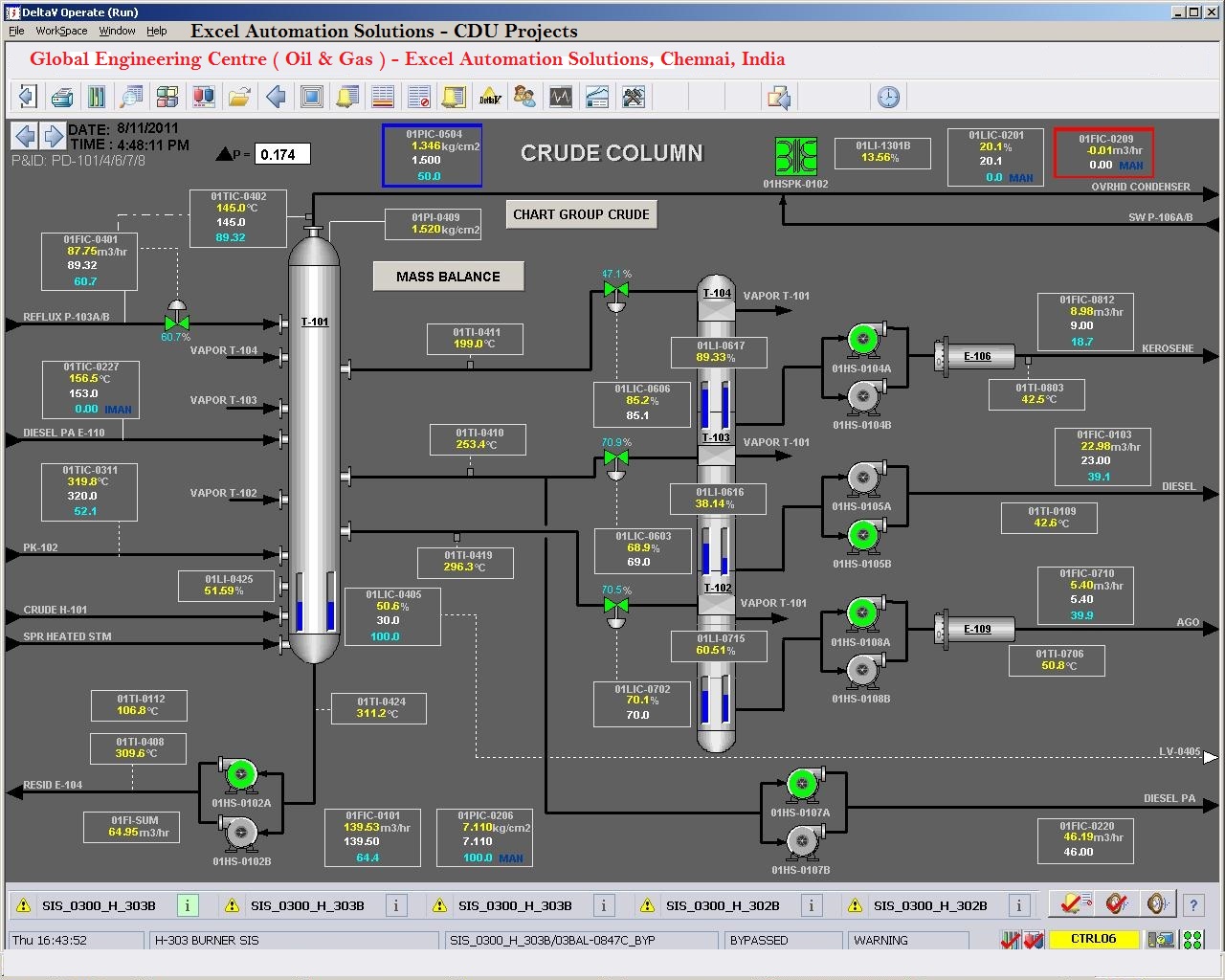1225x980 pixels.
Task: Select the magnifier zoom icon
Action: [131, 97]
